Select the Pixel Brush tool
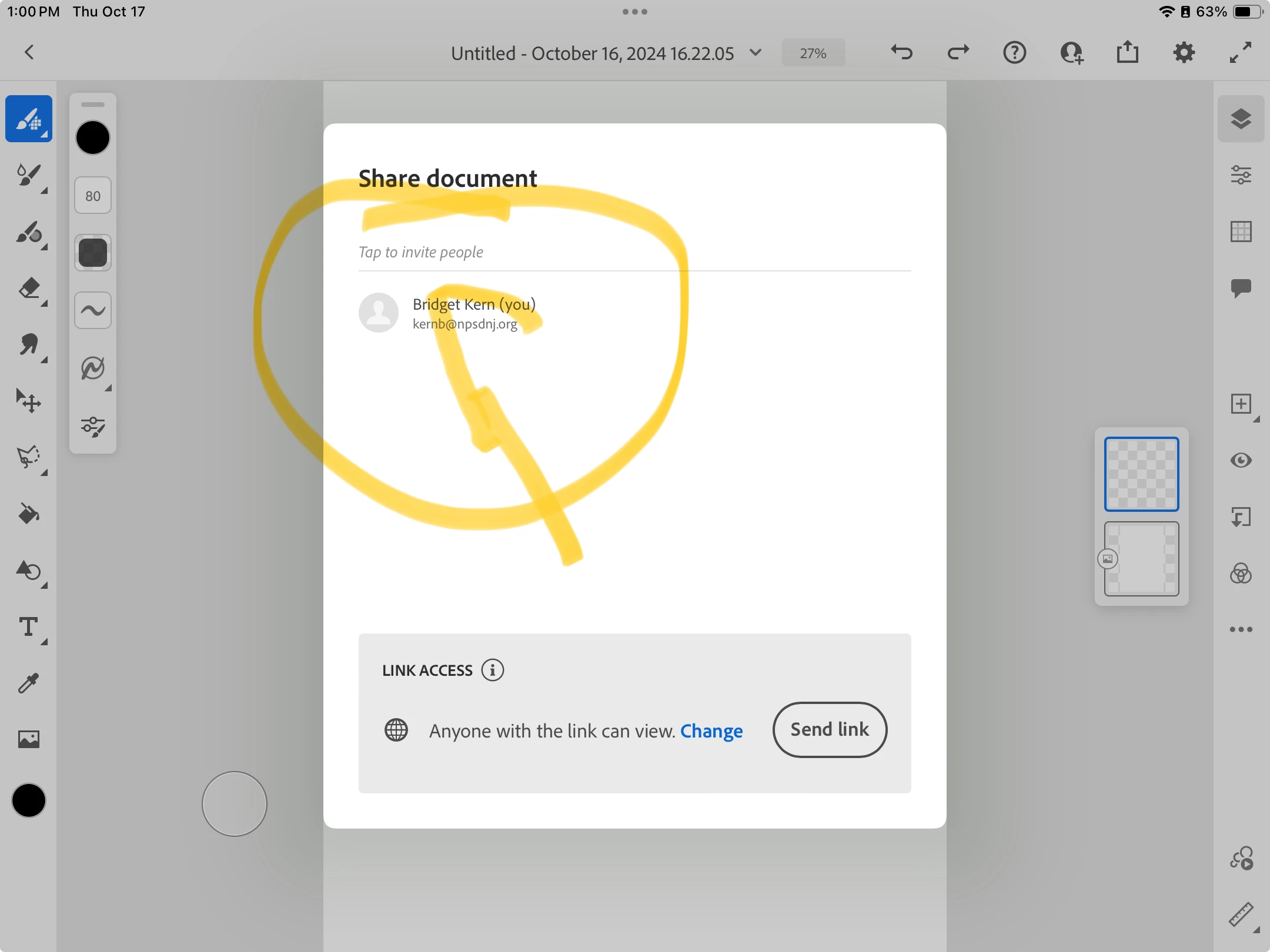 tap(28, 119)
